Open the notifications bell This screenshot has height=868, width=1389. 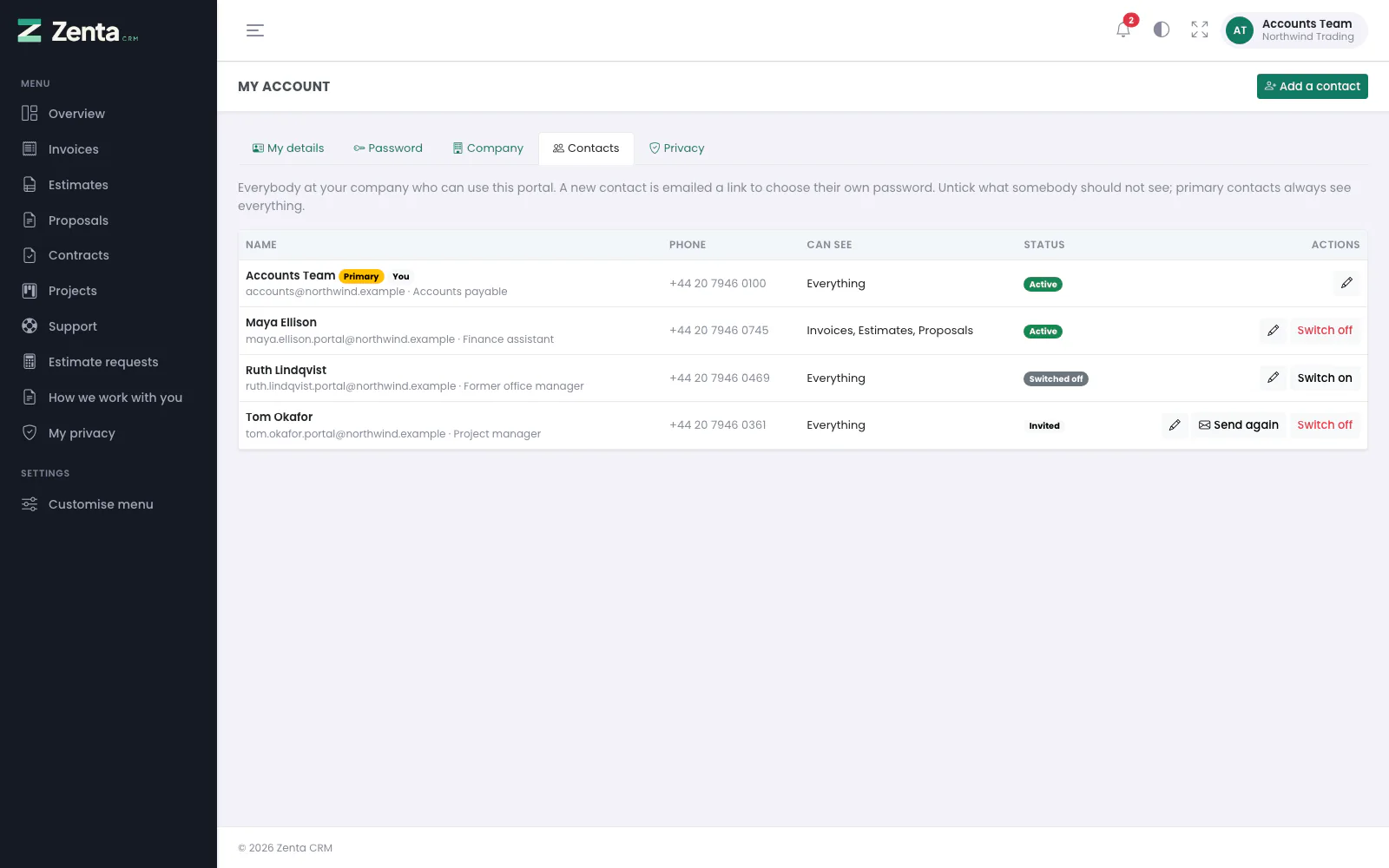[1123, 30]
